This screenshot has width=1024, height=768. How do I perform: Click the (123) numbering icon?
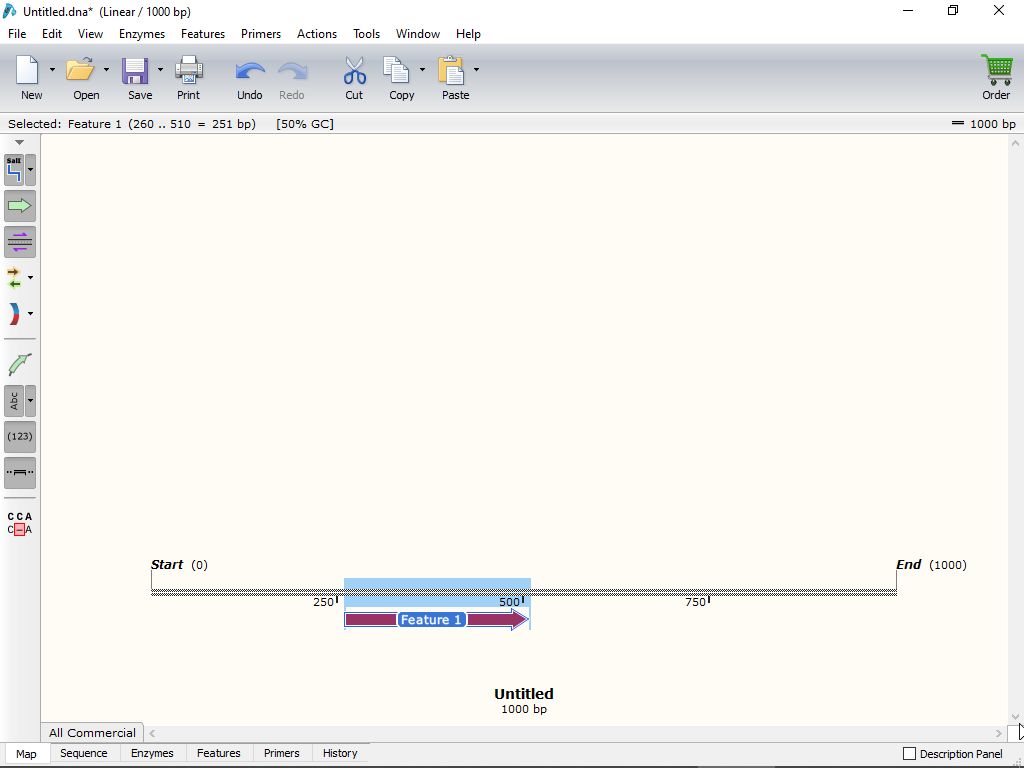(20, 437)
